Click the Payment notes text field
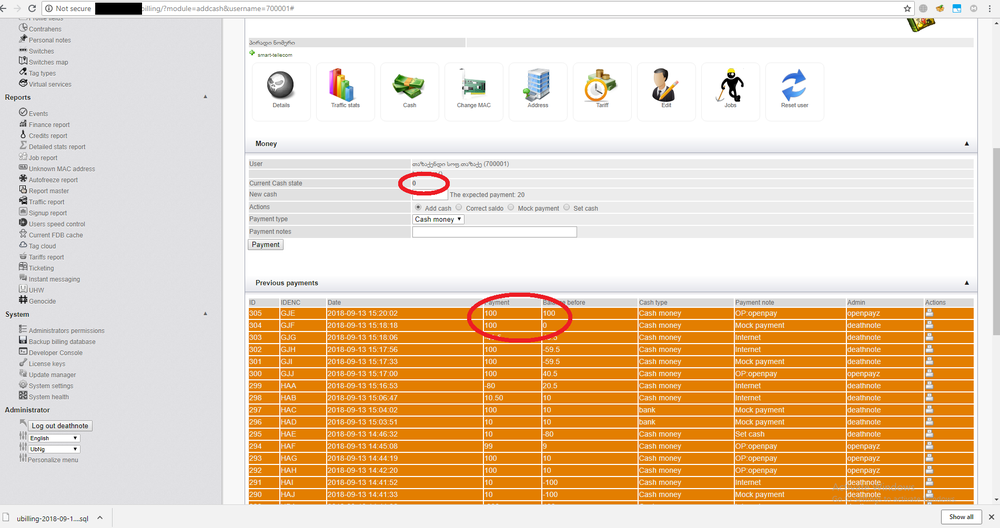The image size is (1000, 528). [x=494, y=232]
